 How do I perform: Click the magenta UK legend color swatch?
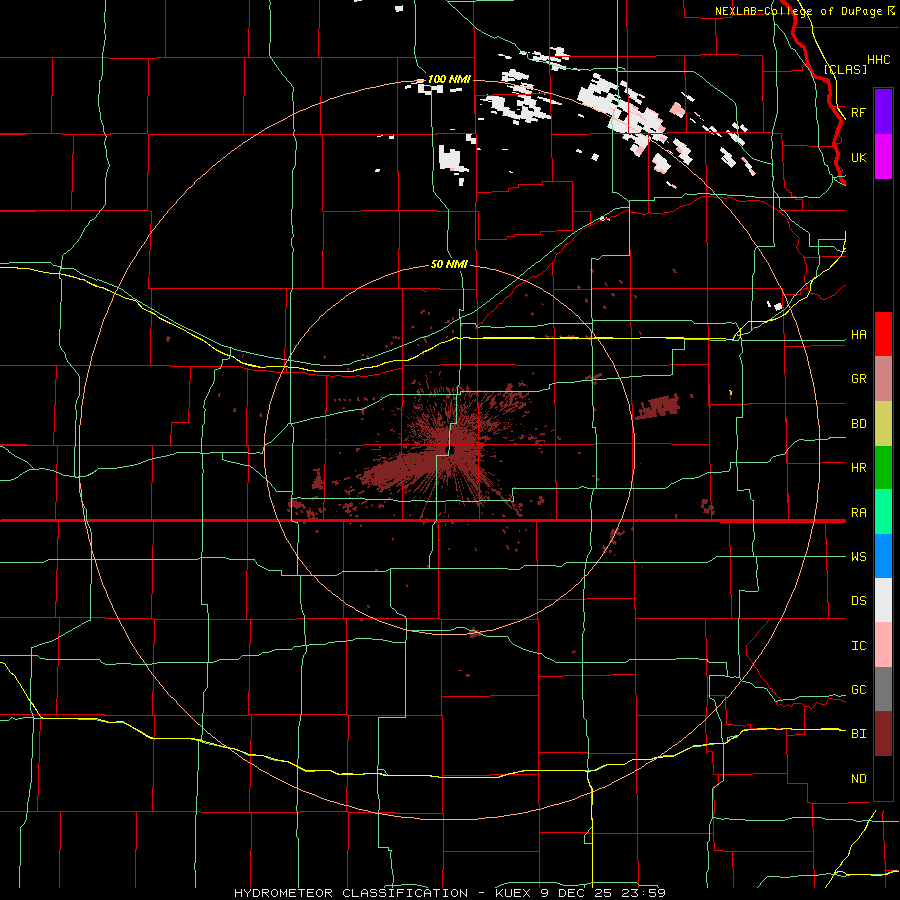coord(883,157)
